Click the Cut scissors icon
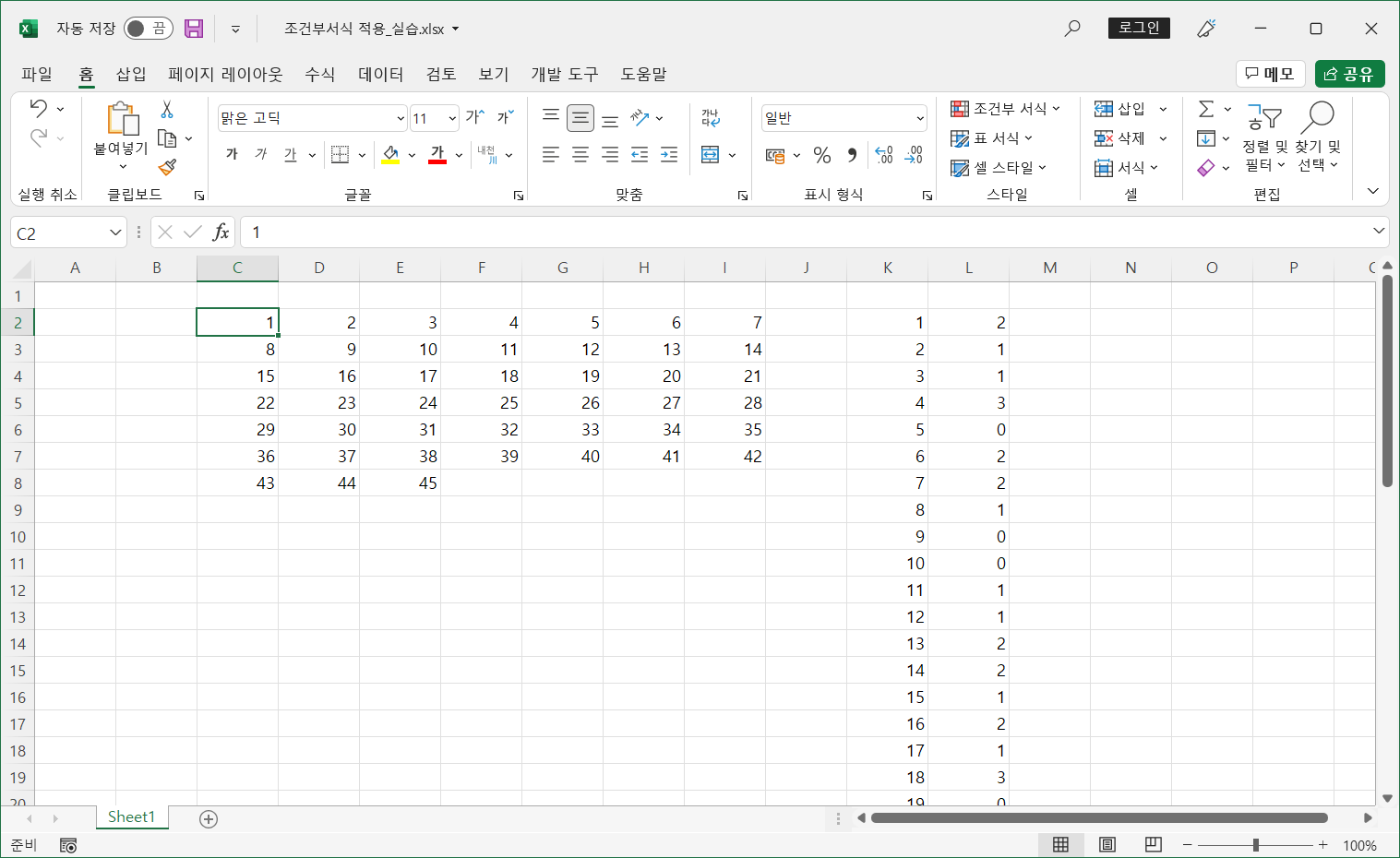Image resolution: width=1400 pixels, height=858 pixels. click(x=167, y=109)
